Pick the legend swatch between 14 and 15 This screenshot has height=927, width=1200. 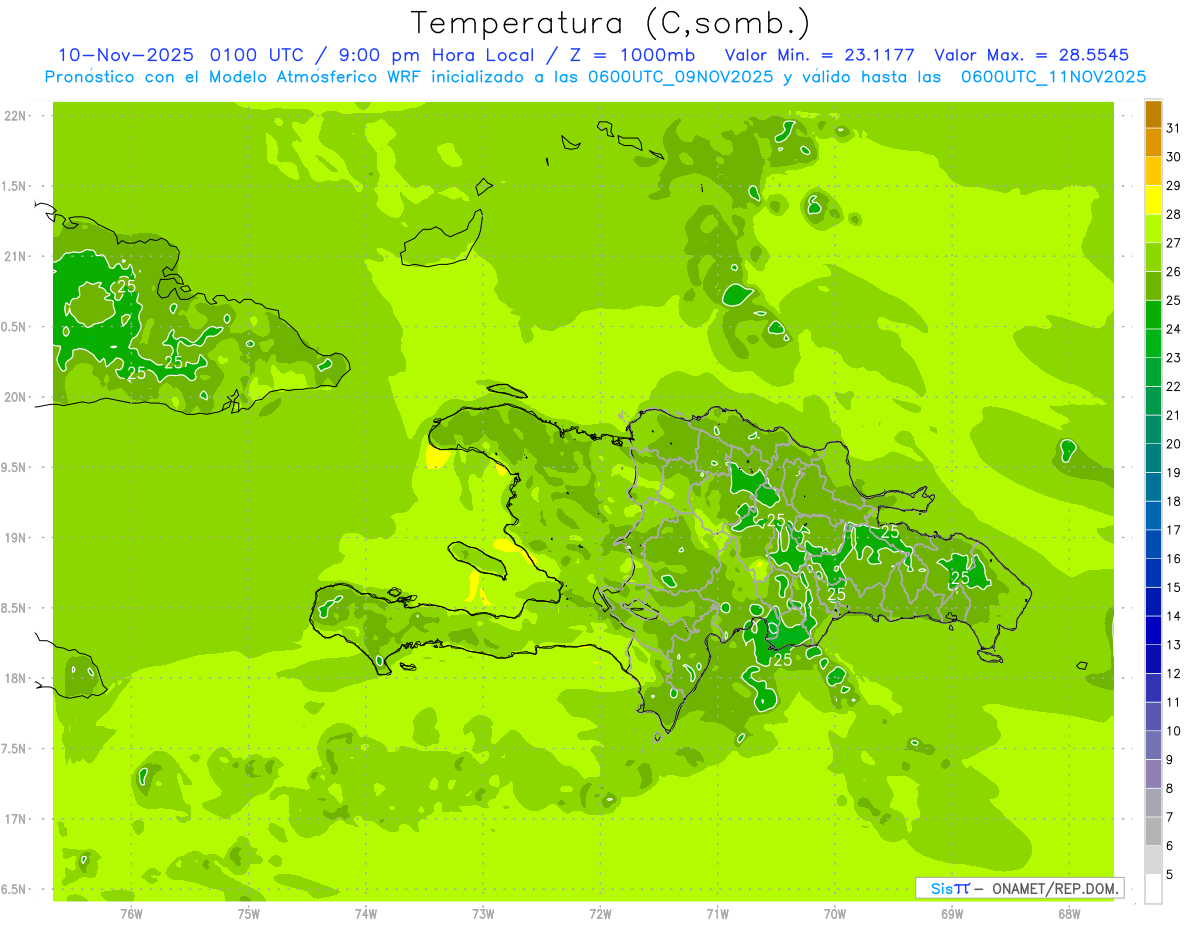pos(1153,602)
